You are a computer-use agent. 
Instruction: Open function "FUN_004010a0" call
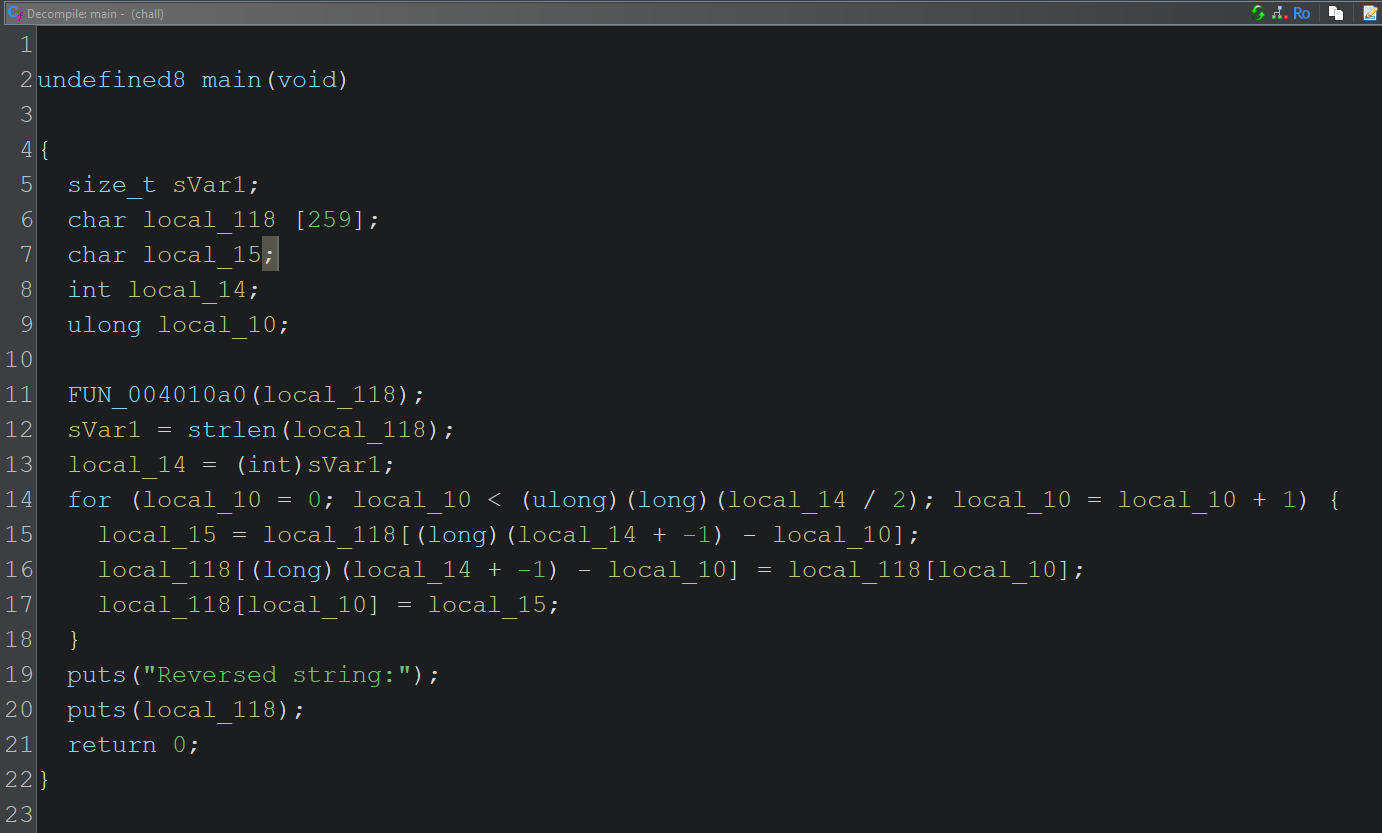157,395
